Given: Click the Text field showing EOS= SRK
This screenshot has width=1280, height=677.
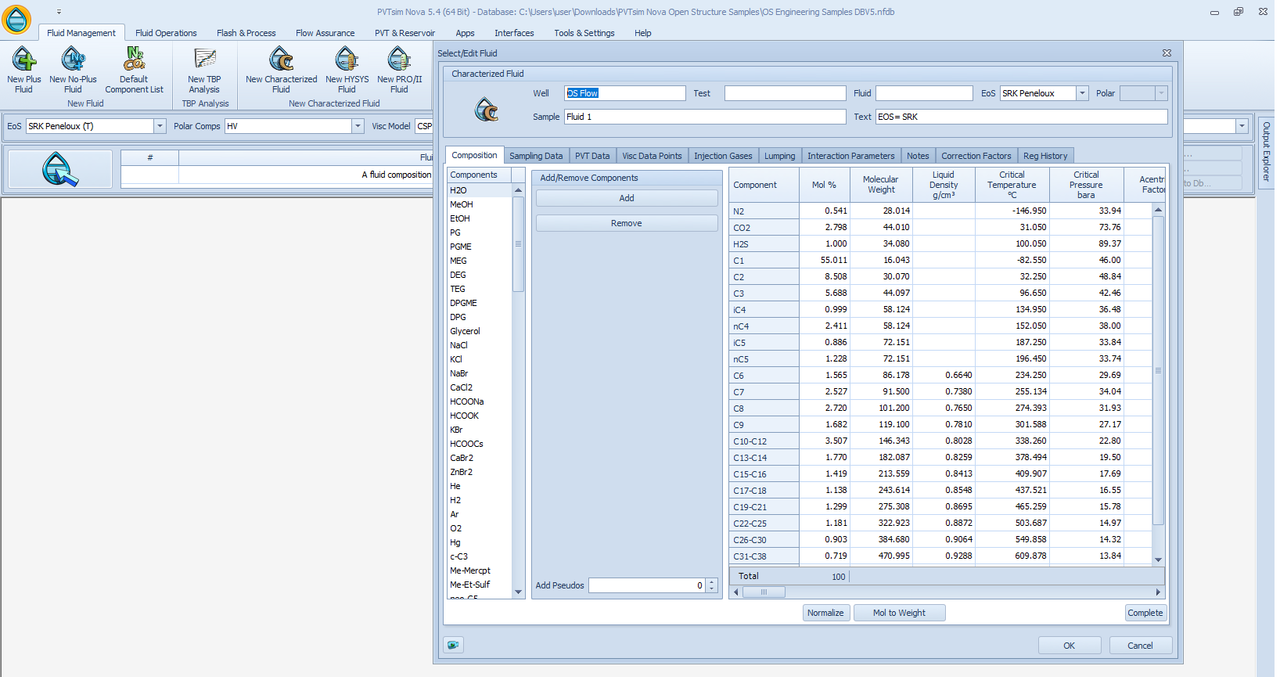Looking at the screenshot, I should (x=1021, y=117).
